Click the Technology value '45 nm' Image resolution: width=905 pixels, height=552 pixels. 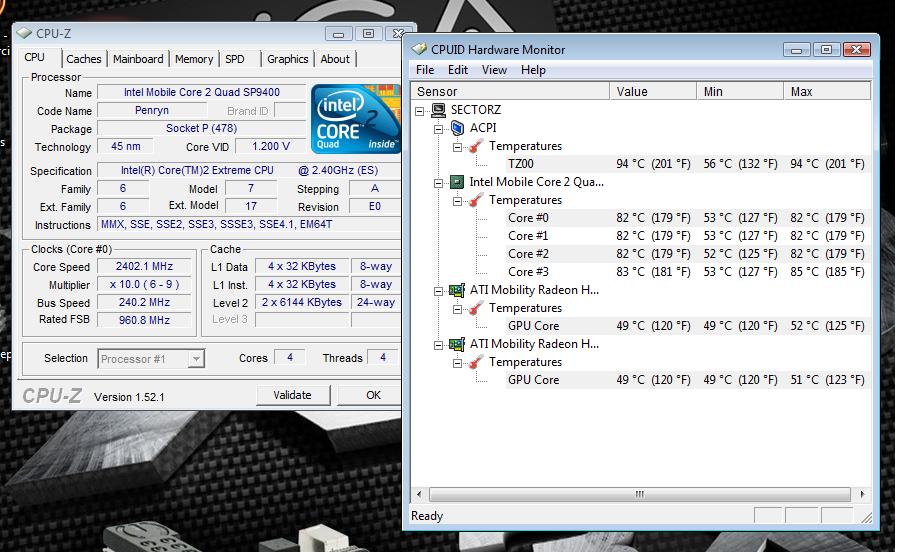(x=125, y=146)
